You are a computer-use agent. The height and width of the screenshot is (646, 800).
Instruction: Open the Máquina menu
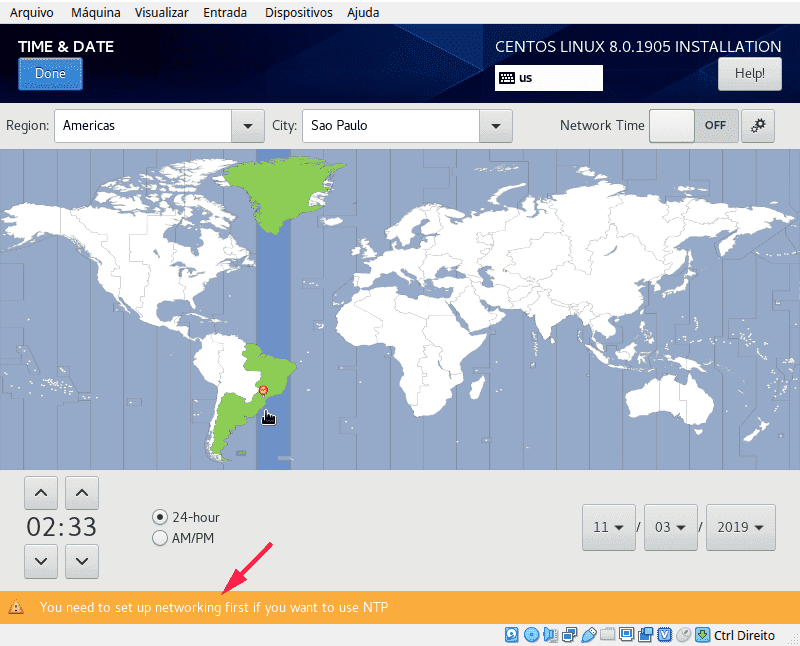(x=95, y=13)
